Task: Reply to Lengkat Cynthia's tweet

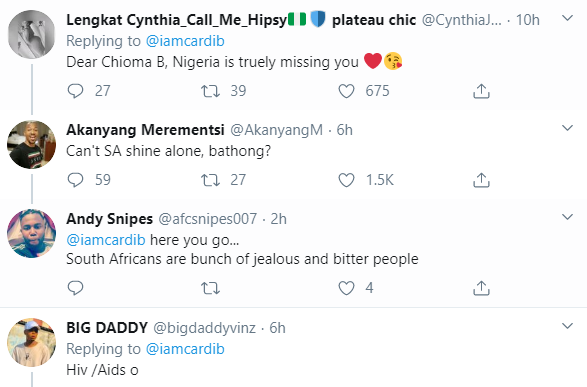Action: tap(75, 91)
